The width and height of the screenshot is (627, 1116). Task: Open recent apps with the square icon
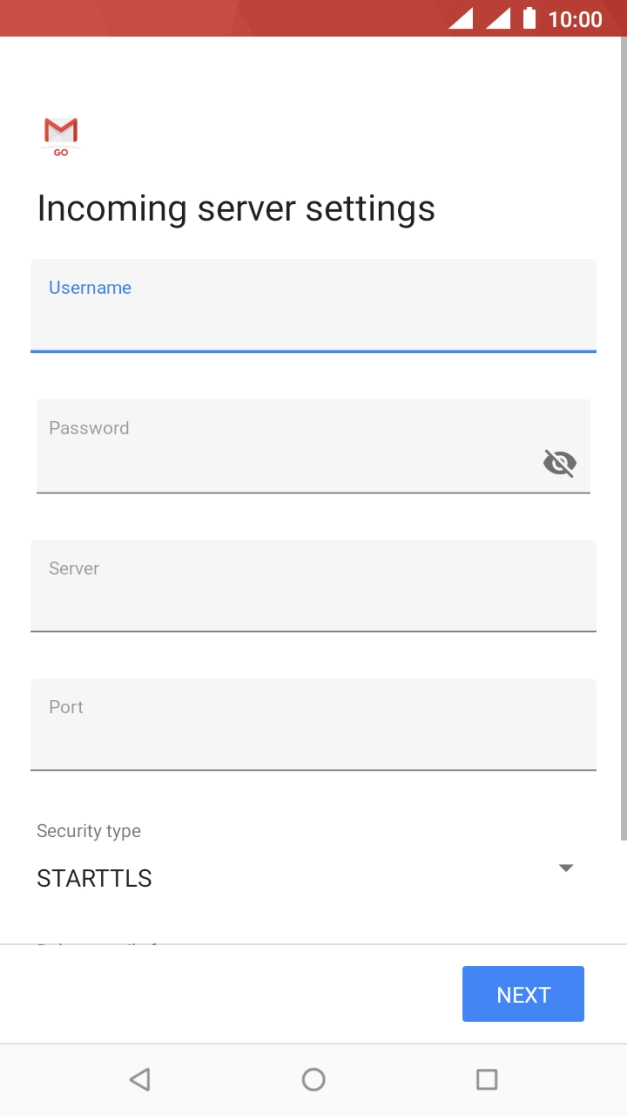point(486,1079)
